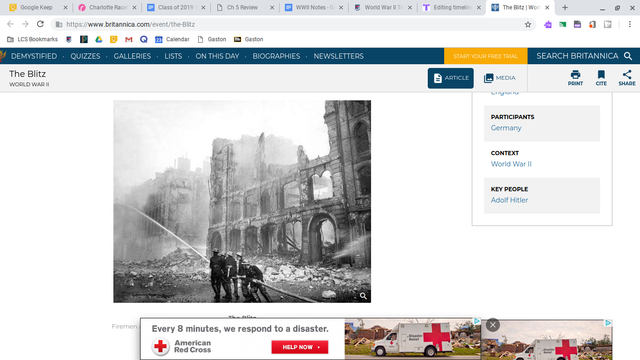Open the Gmail bookmark

pos(129,39)
